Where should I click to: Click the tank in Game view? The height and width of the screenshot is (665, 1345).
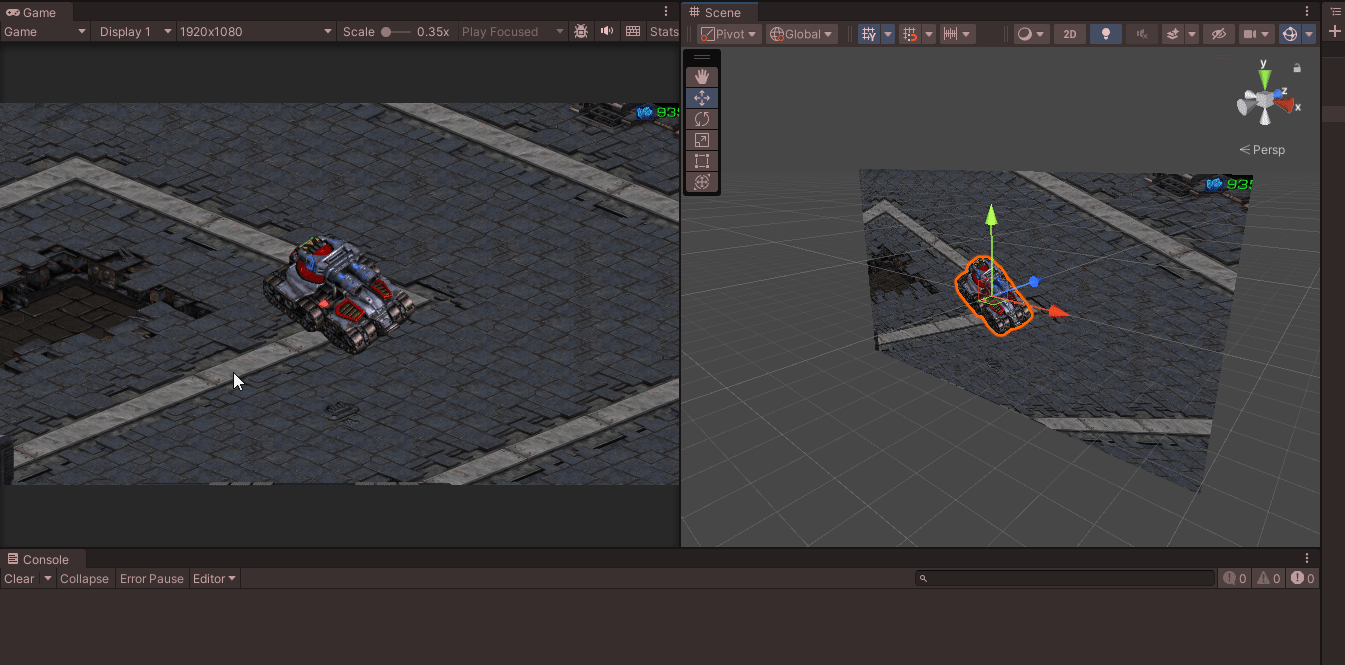click(x=339, y=293)
